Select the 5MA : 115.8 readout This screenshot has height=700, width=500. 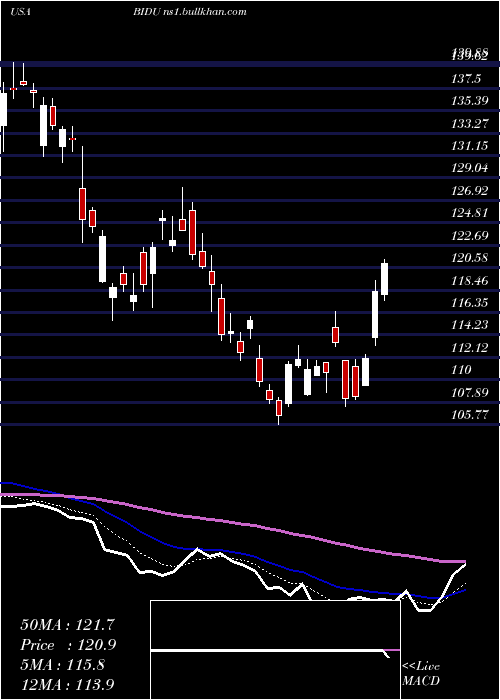tap(63, 664)
